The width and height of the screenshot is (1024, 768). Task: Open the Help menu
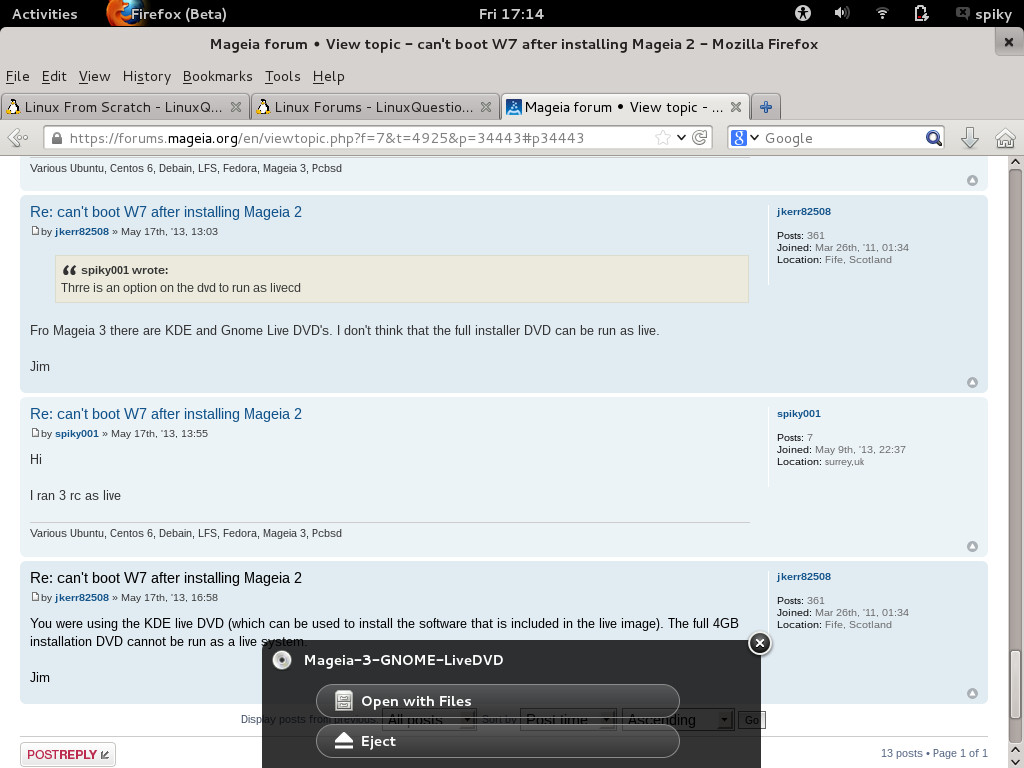(328, 76)
